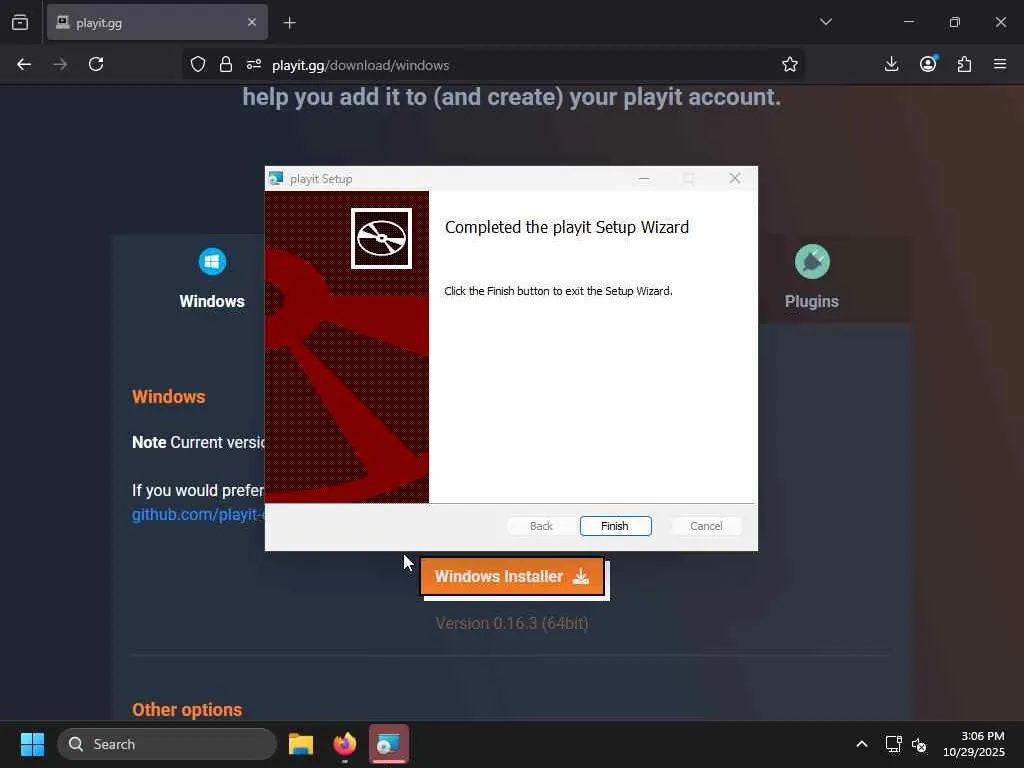Open the Firefox hamburger application menu

pyautogui.click(x=1000, y=64)
